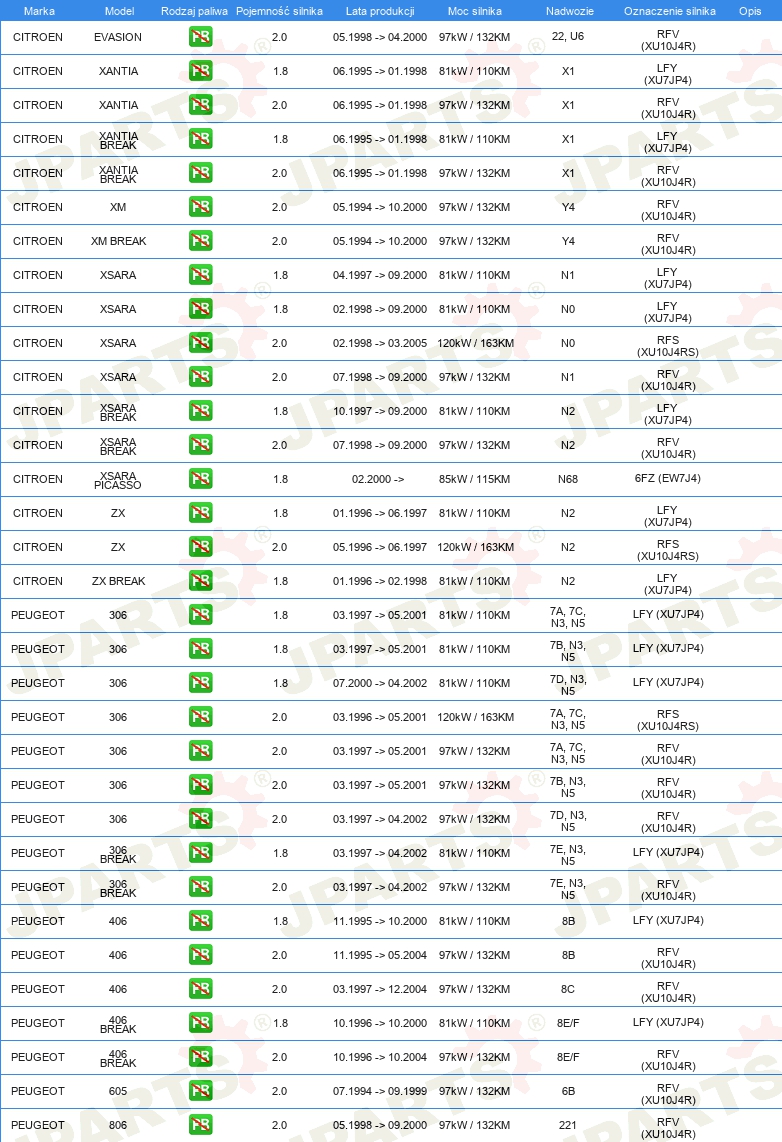Click the Rodzaj paliwa column header
Viewport: 782px width, 1142px height.
tap(194, 11)
